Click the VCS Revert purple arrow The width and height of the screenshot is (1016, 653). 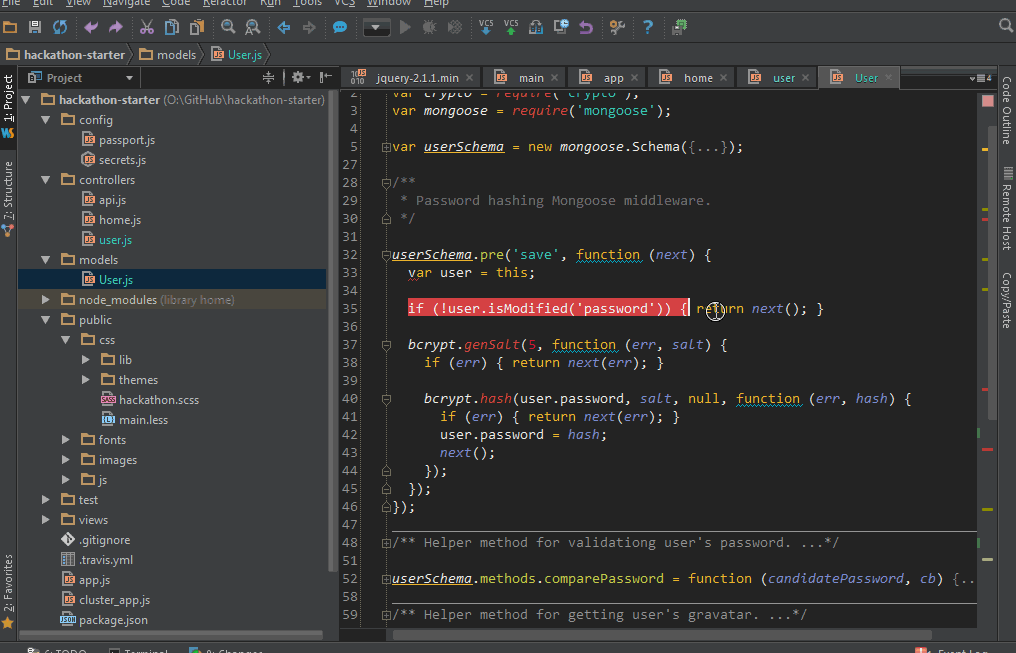pos(586,27)
